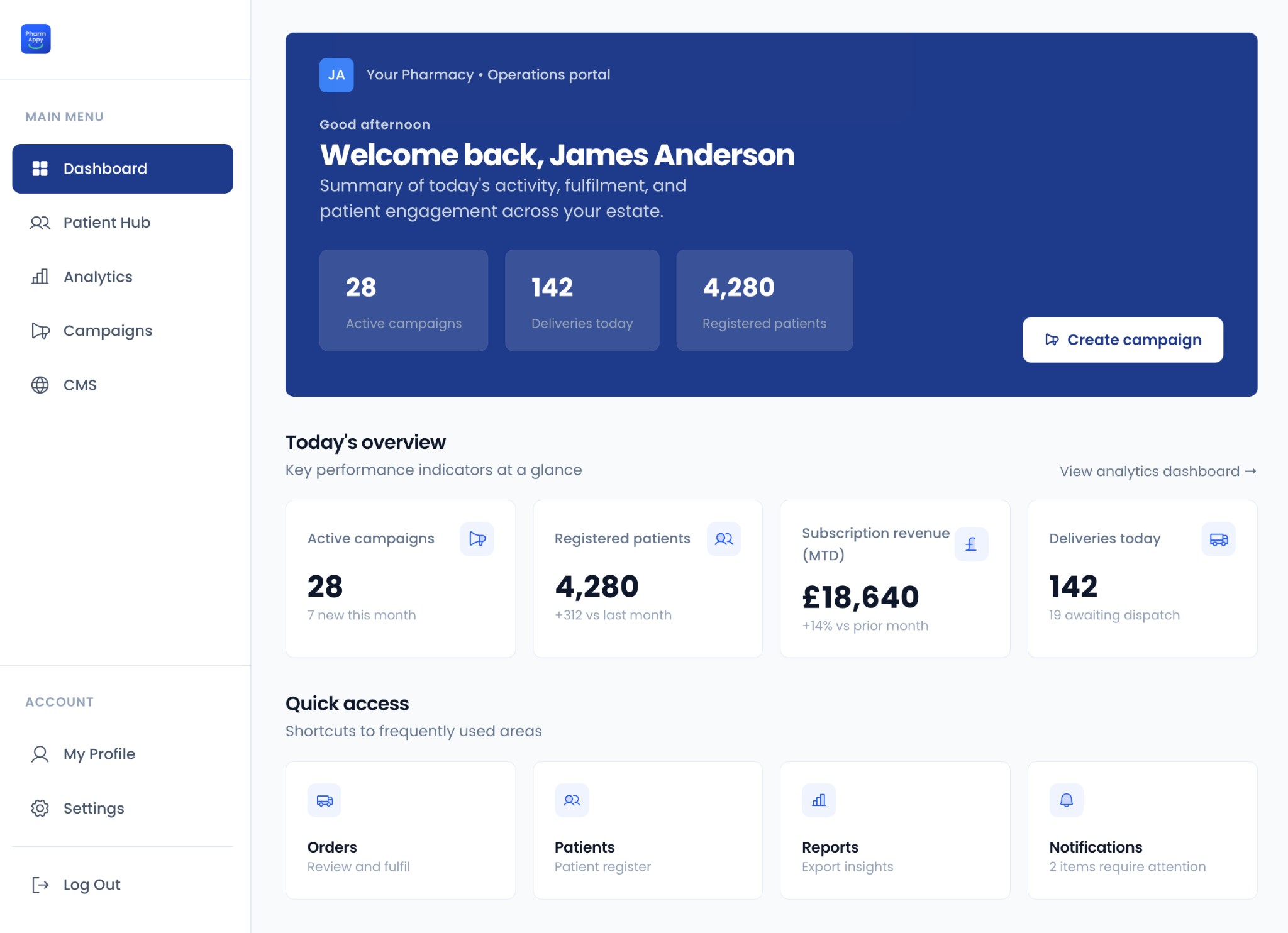The height and width of the screenshot is (933, 1288).
Task: Click the PharmAppy logo icon
Action: (x=36, y=39)
